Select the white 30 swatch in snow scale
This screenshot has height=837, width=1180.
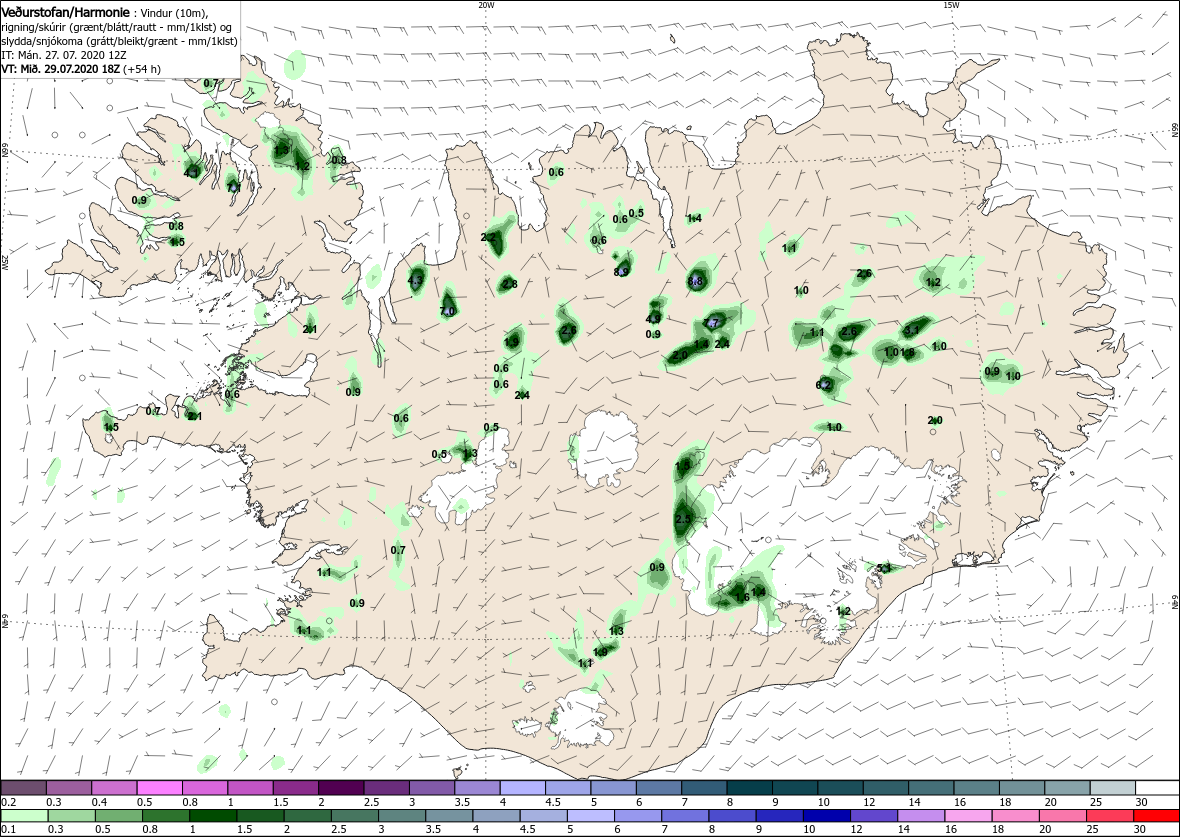1157,788
